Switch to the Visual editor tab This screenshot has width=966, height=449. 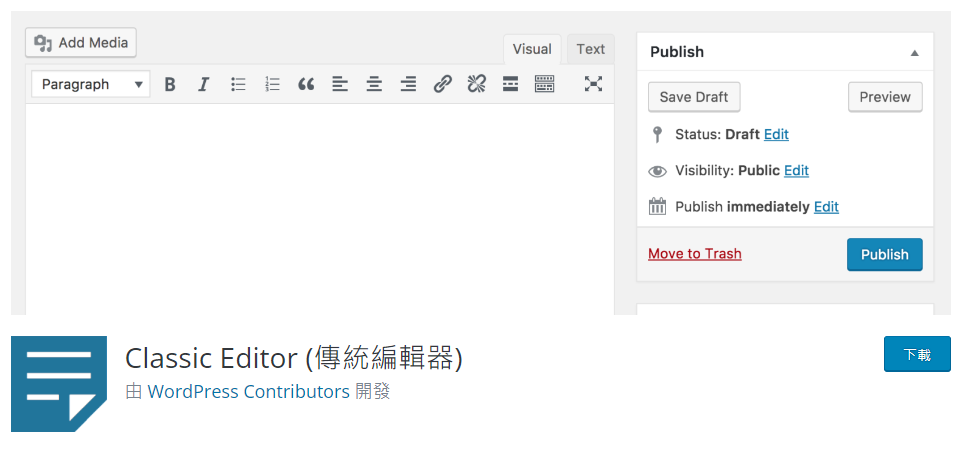532,49
